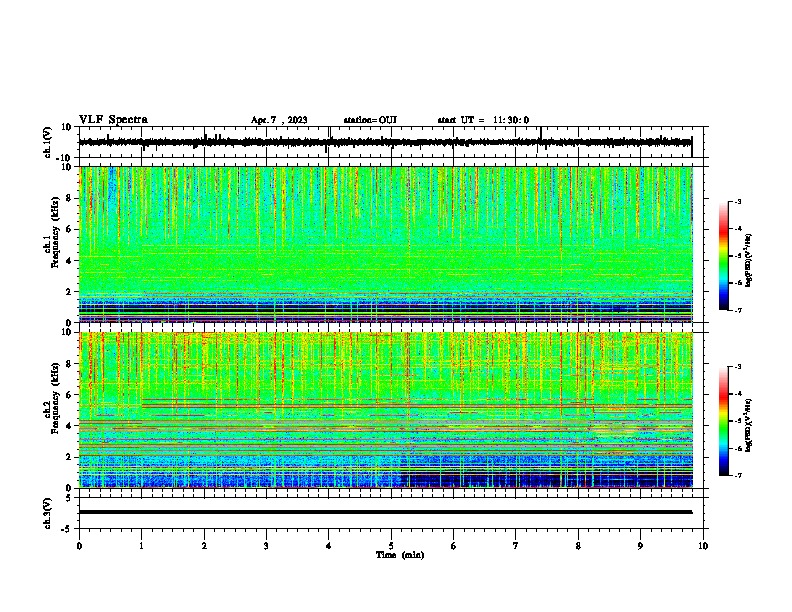
Task: Click the "-3" label on lower color bar
Action: point(738,367)
